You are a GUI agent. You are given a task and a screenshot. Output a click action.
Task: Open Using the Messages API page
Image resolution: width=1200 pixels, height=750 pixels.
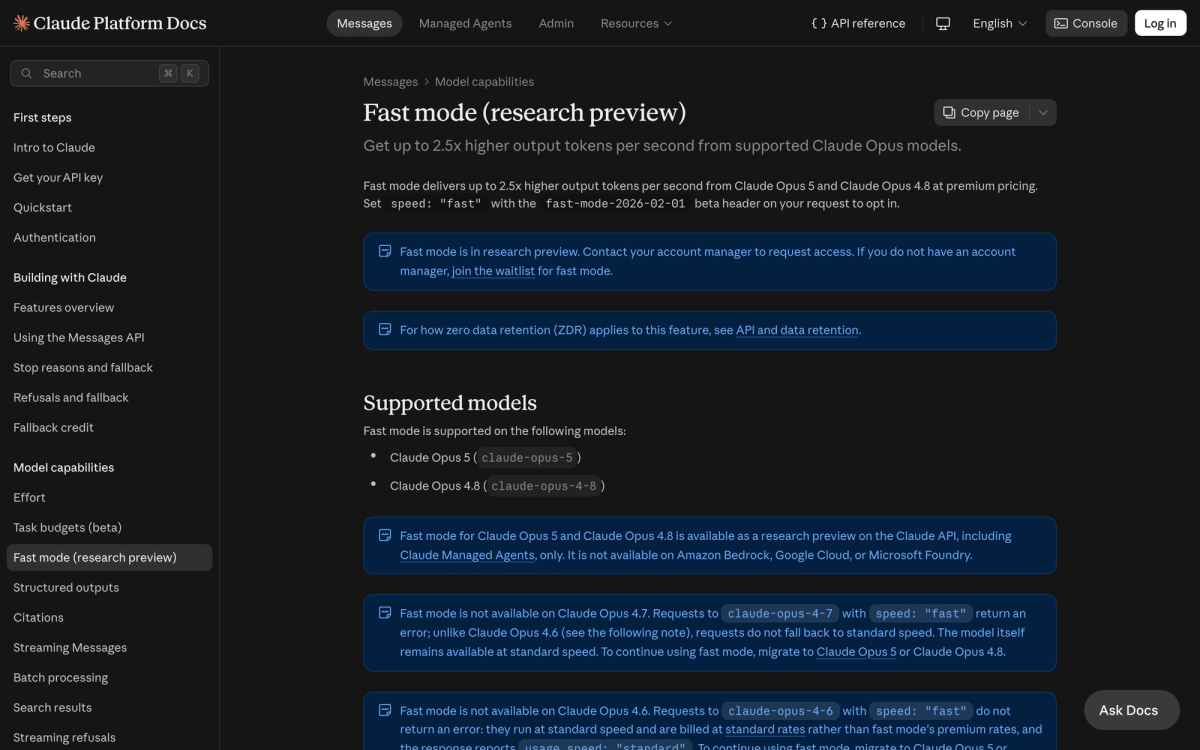tap(78, 337)
